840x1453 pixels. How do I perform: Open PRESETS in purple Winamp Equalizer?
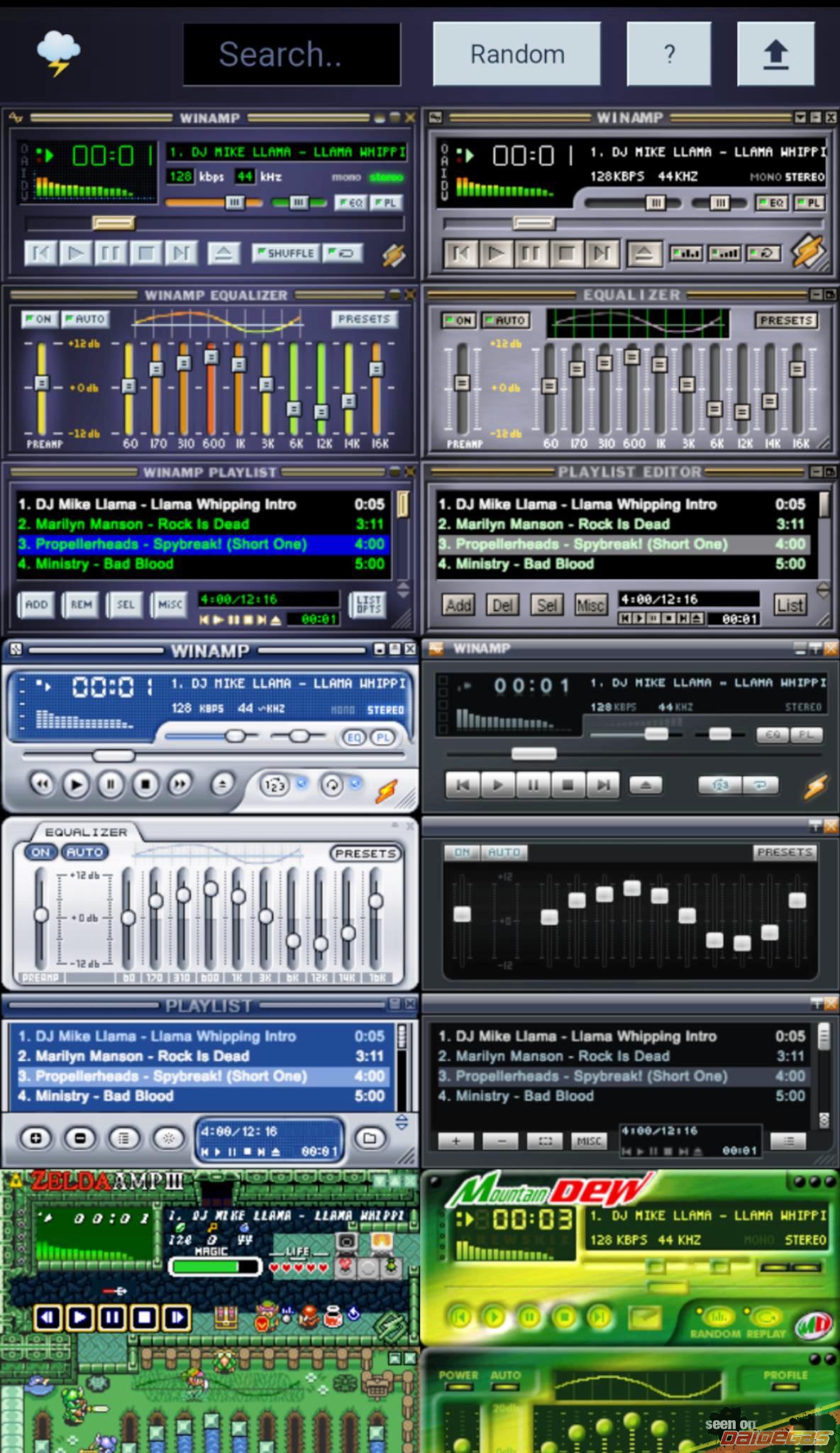(x=363, y=319)
